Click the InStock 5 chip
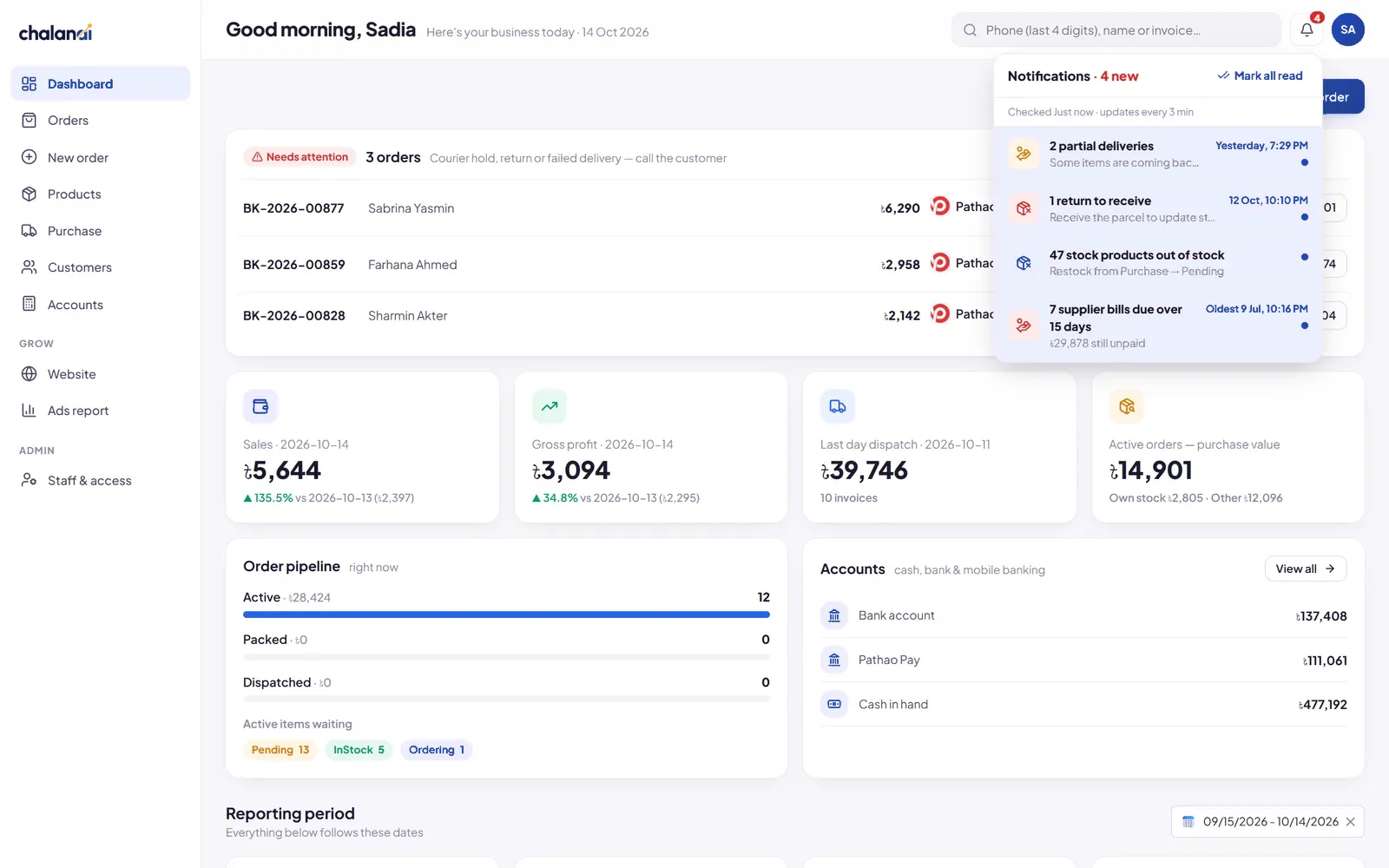 (x=359, y=750)
